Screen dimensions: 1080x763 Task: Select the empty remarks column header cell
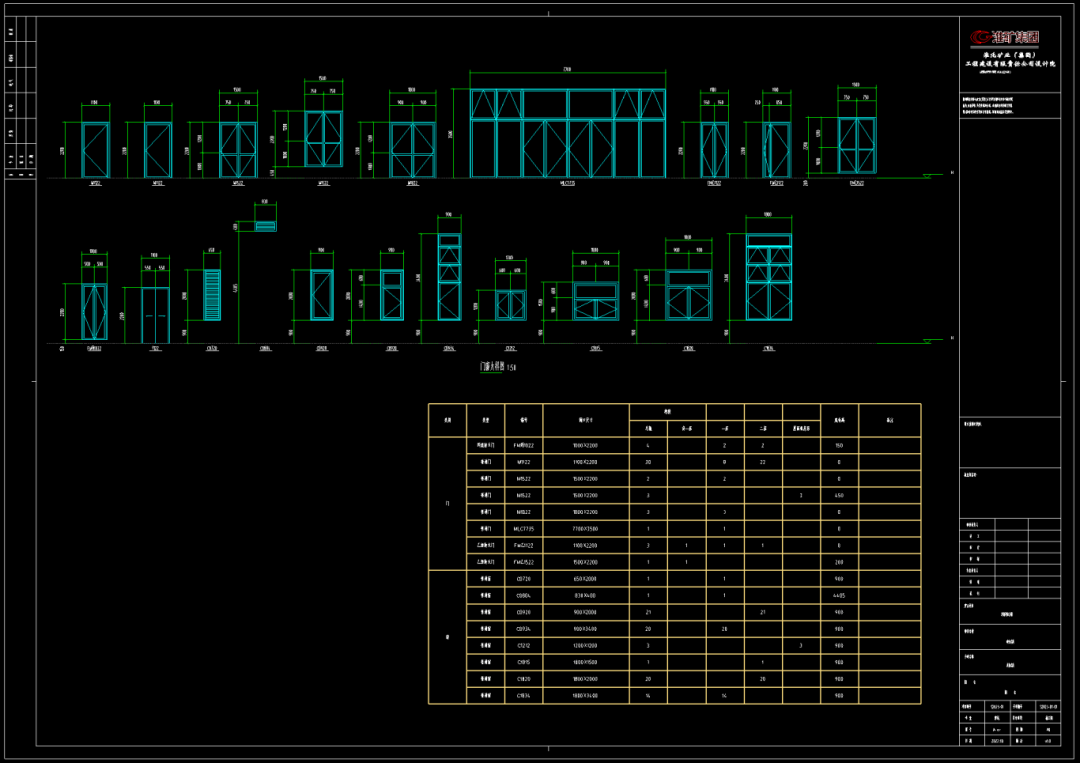click(x=889, y=420)
